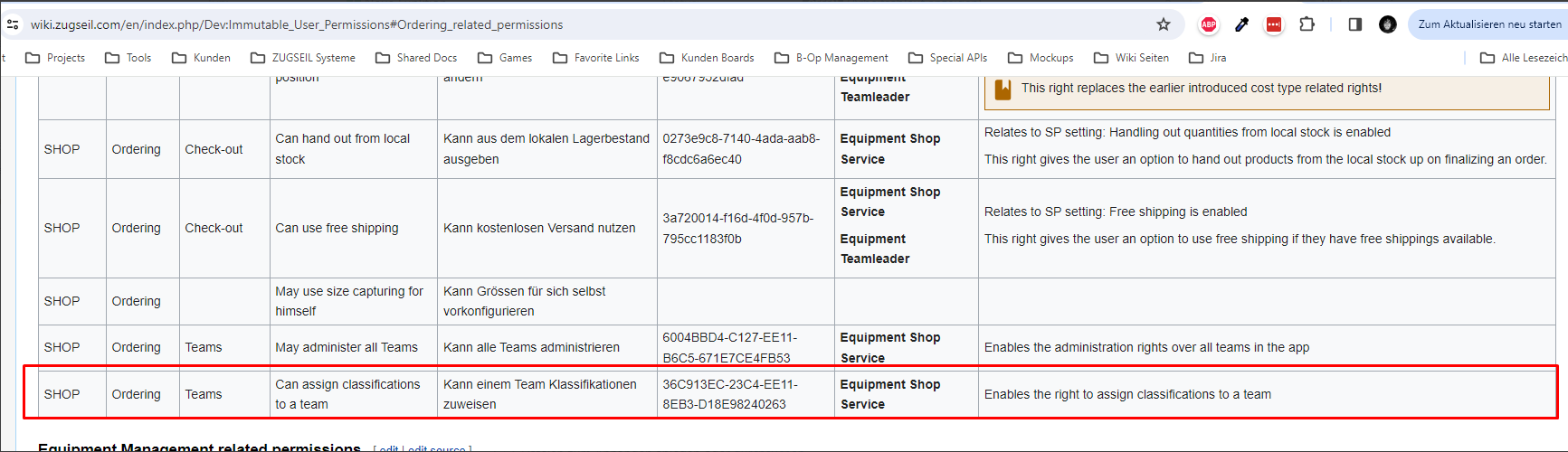Viewport: 1568px width, 452px height.
Task: Open the Jira bookmark folder
Action: pos(1208,58)
